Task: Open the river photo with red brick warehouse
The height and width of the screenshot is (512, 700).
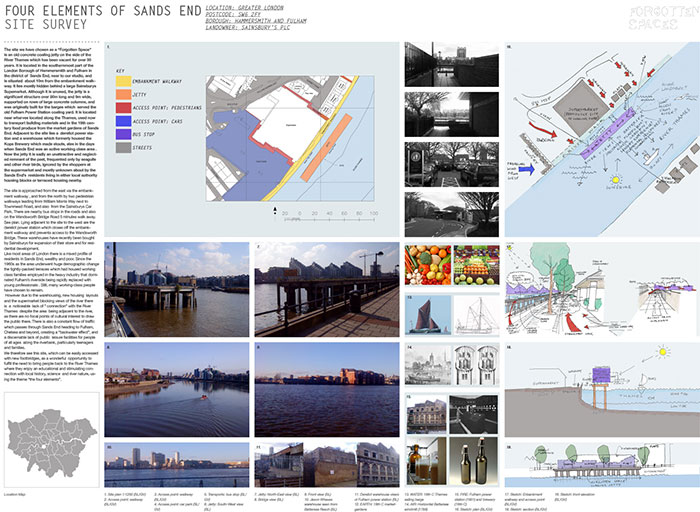Action: [327, 390]
